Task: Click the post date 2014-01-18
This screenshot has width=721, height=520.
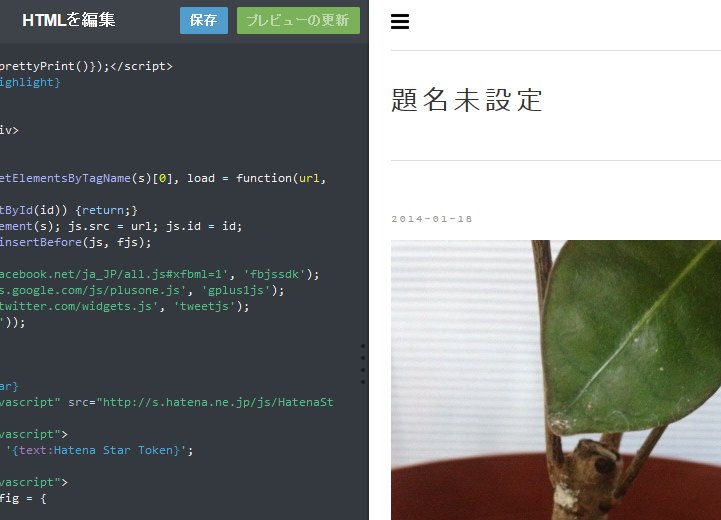Action: pos(432,219)
